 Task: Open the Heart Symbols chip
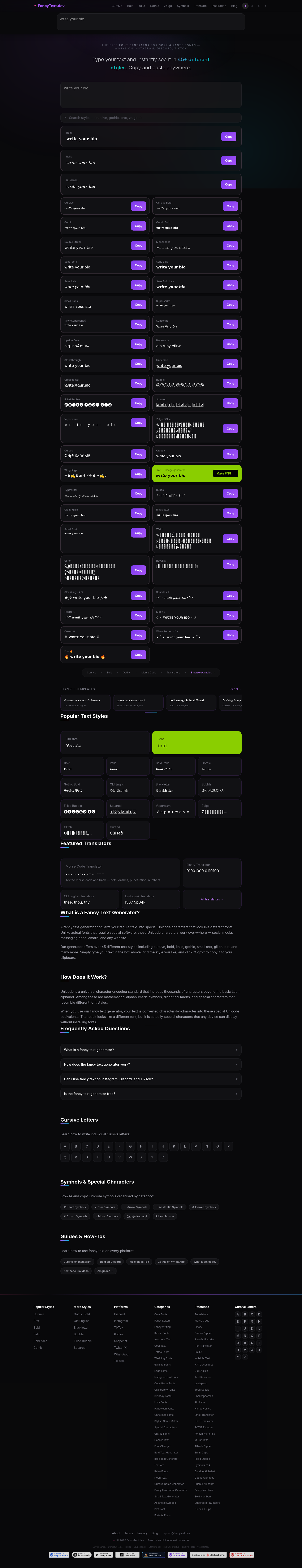pos(74,1207)
